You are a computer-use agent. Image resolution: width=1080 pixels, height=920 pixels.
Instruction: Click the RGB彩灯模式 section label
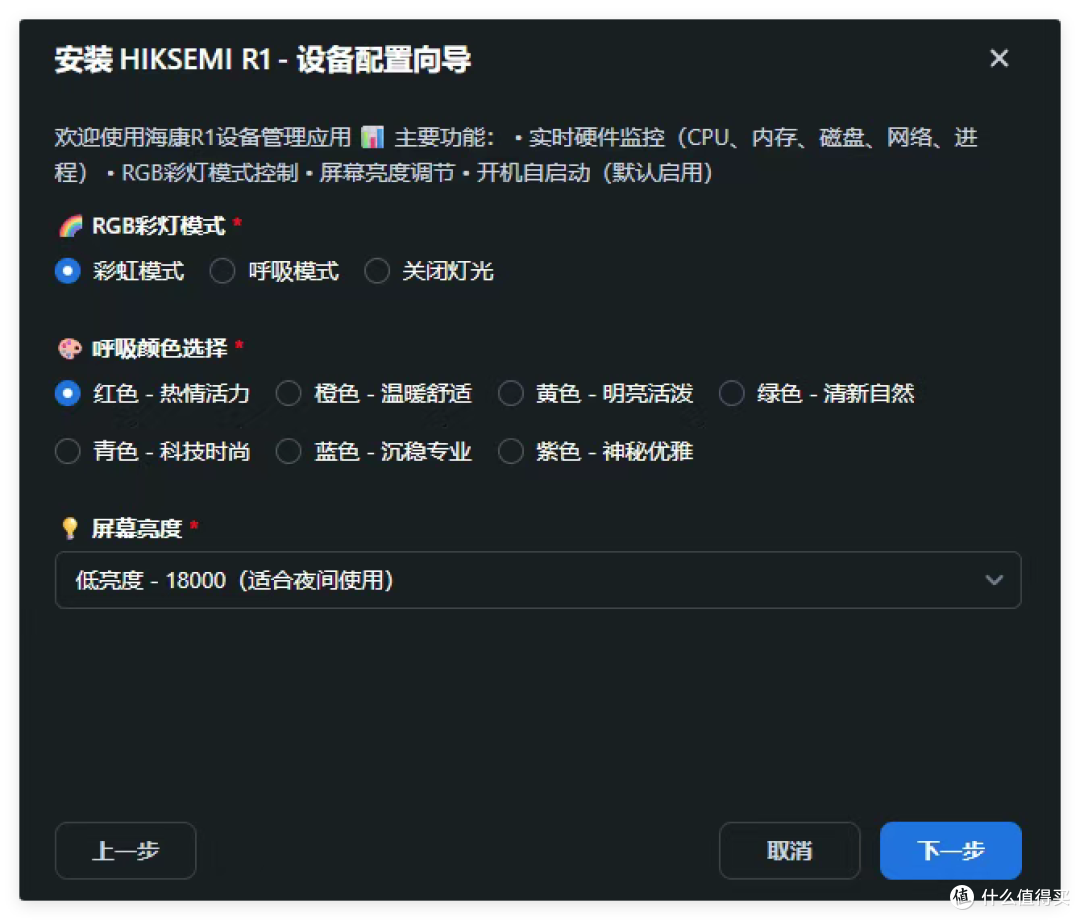tap(158, 226)
